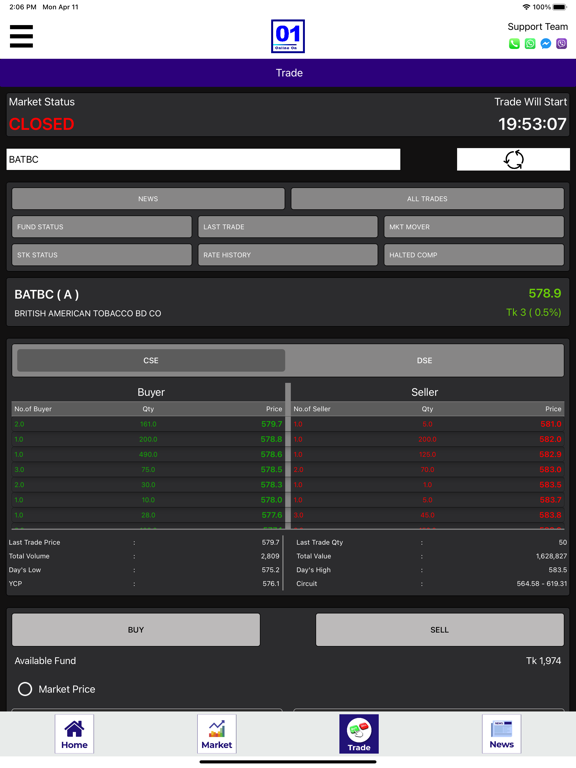The image size is (576, 768).
Task: Select seller price 581.0
Action: 551,424
